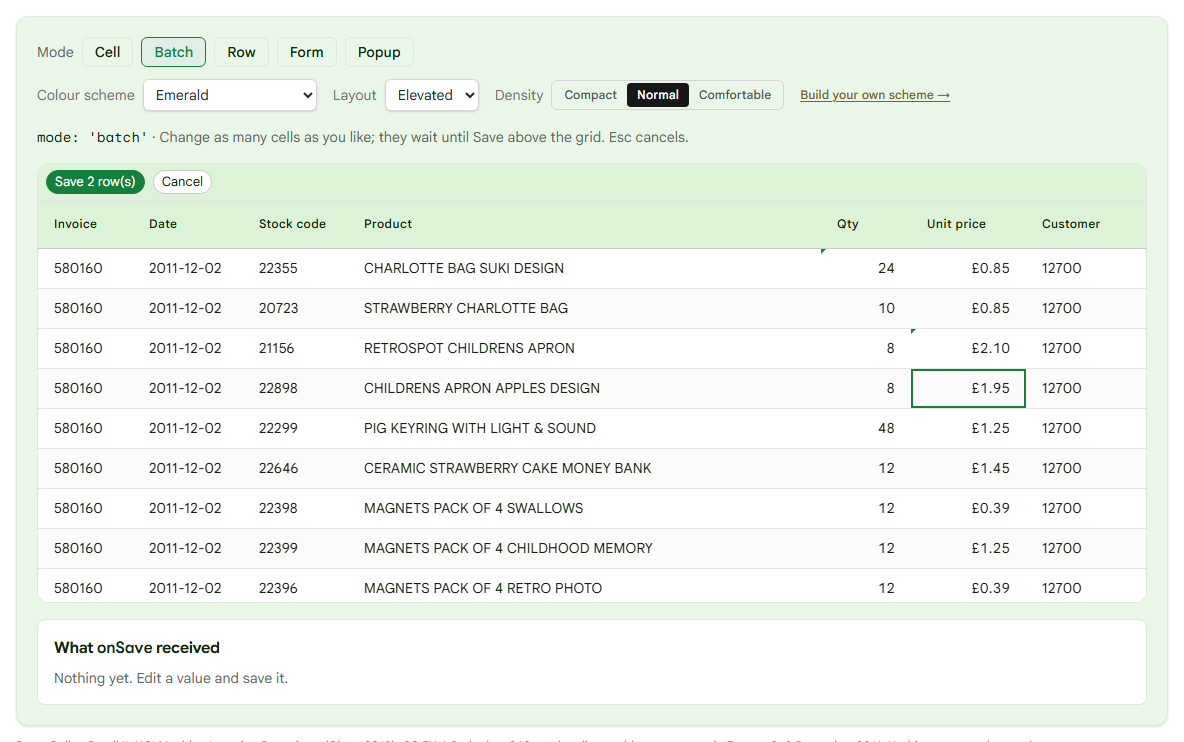Screen dimensions: 1184x742
Task: Open Build your own scheme link
Action: coord(874,95)
